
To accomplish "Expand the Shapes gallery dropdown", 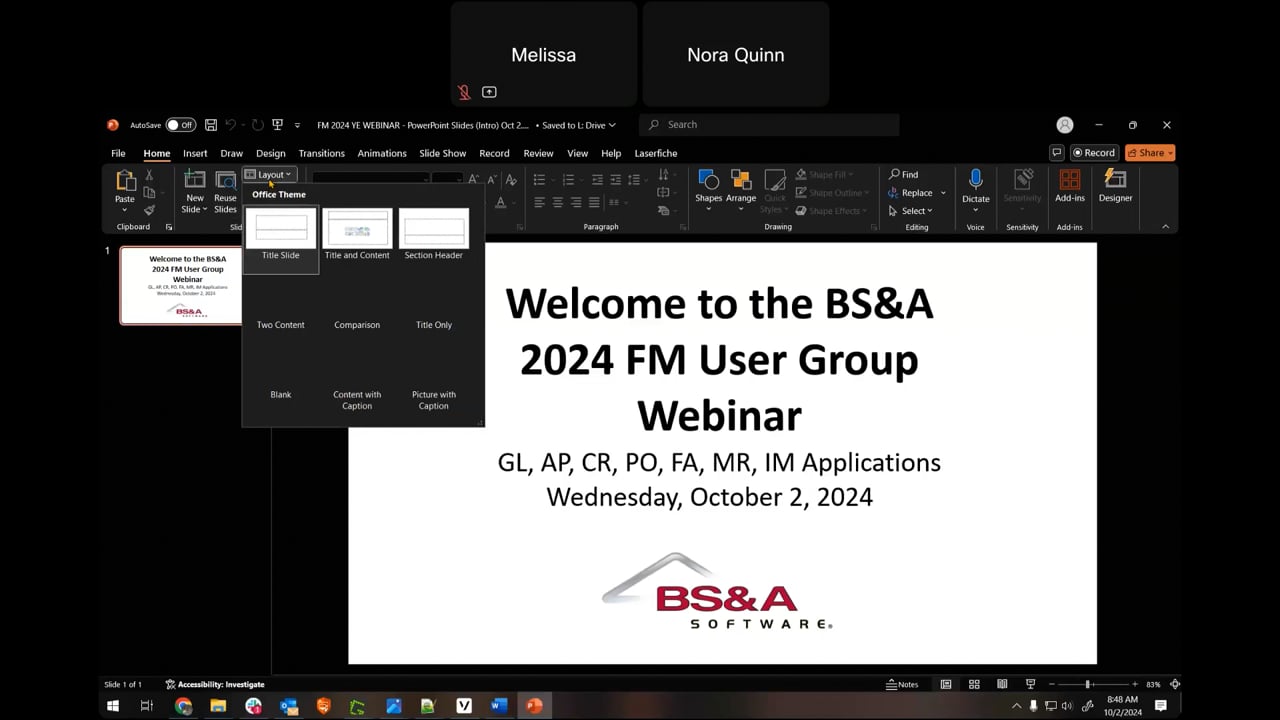I will pos(709,210).
